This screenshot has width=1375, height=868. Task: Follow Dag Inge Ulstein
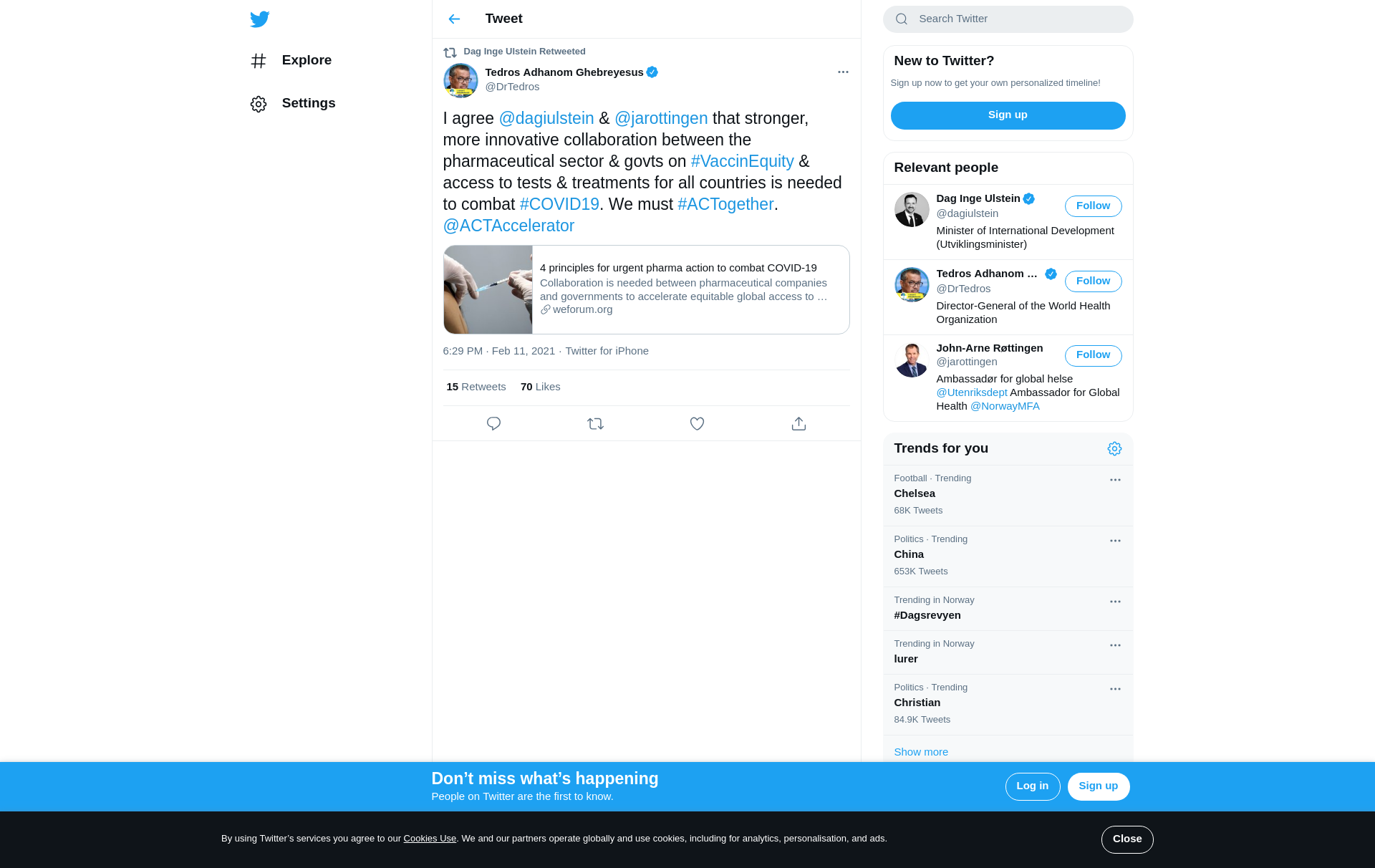pos(1093,206)
